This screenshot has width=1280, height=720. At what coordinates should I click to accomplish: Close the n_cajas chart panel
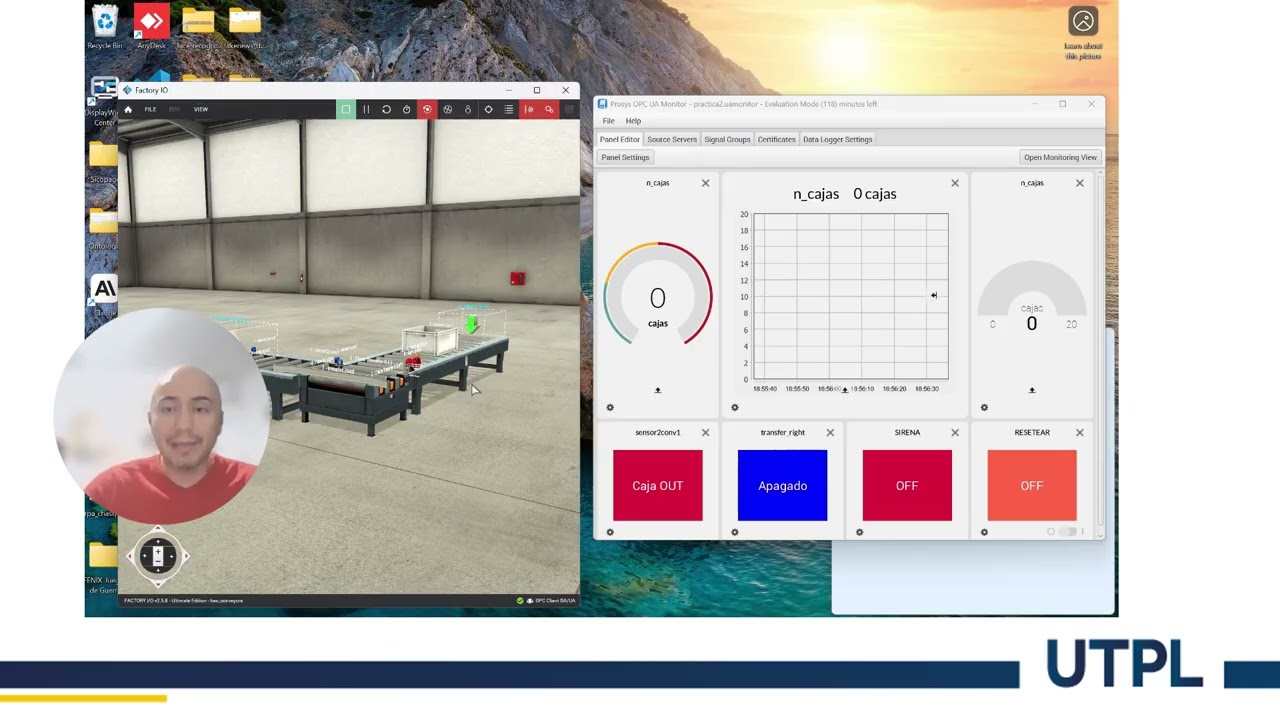coord(955,183)
